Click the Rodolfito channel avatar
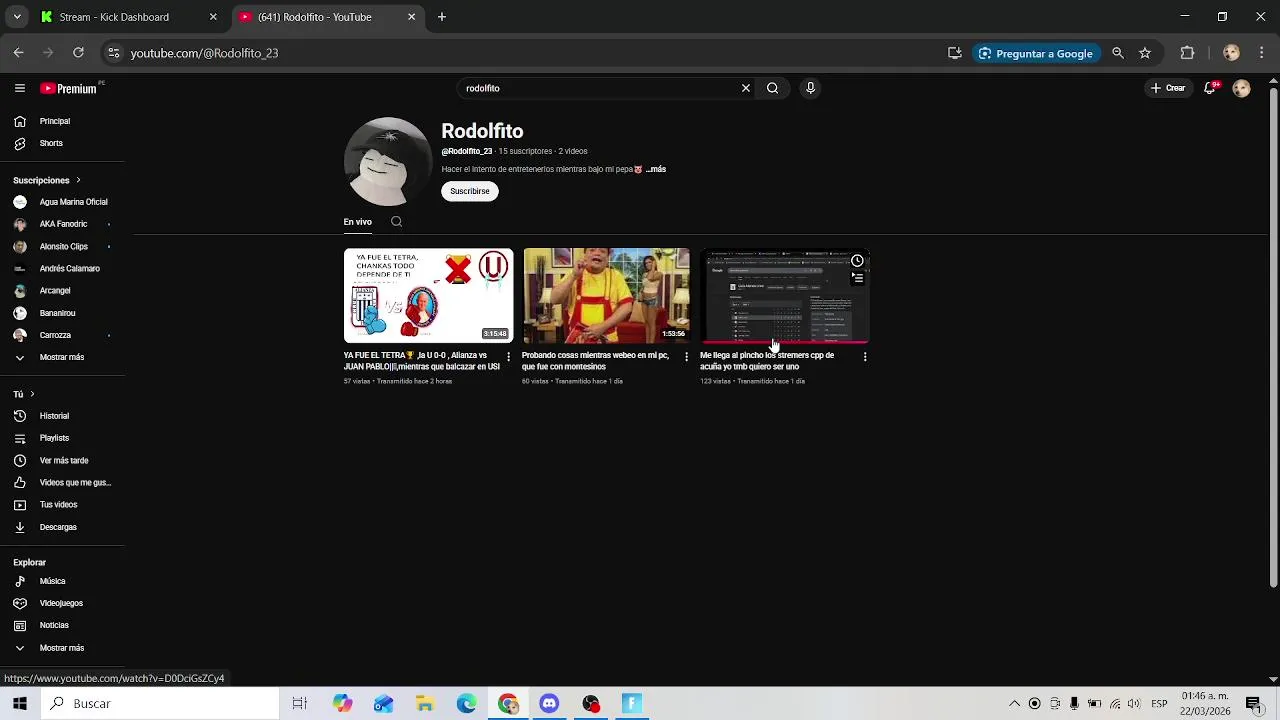Screen dimensions: 1280x720 [x=387, y=162]
